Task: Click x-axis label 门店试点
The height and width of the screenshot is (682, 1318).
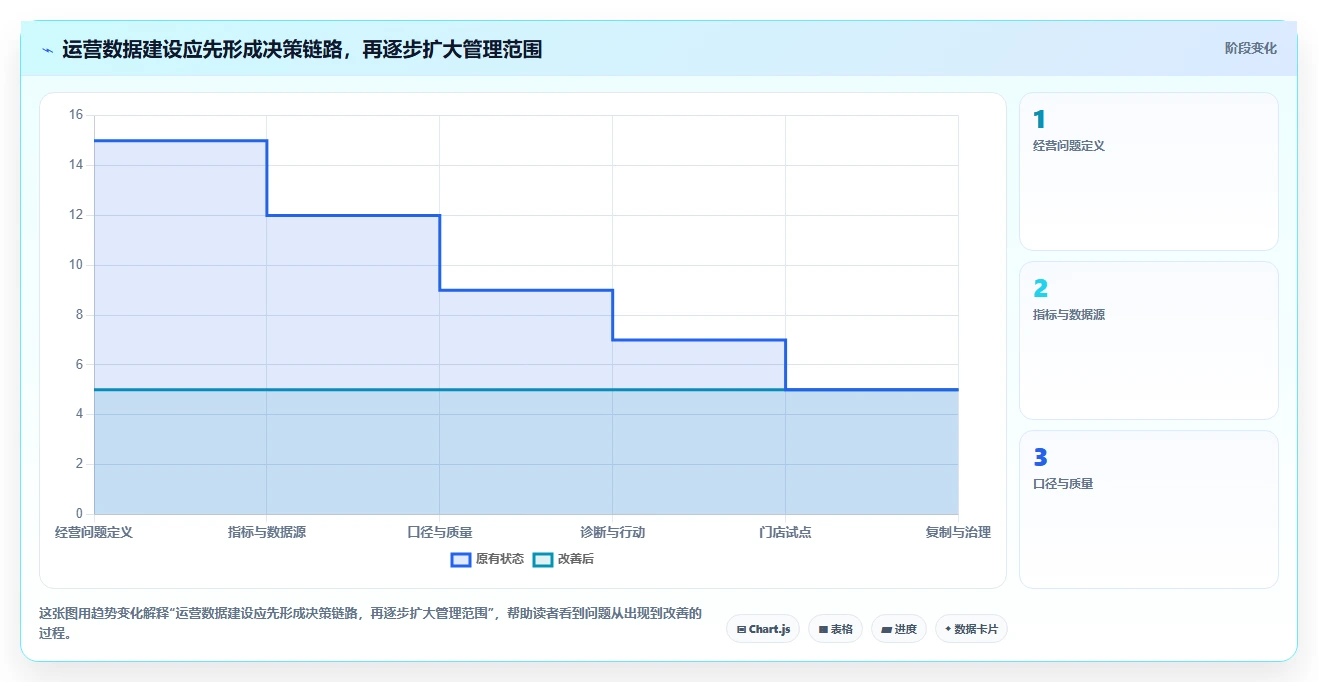Action: click(785, 532)
